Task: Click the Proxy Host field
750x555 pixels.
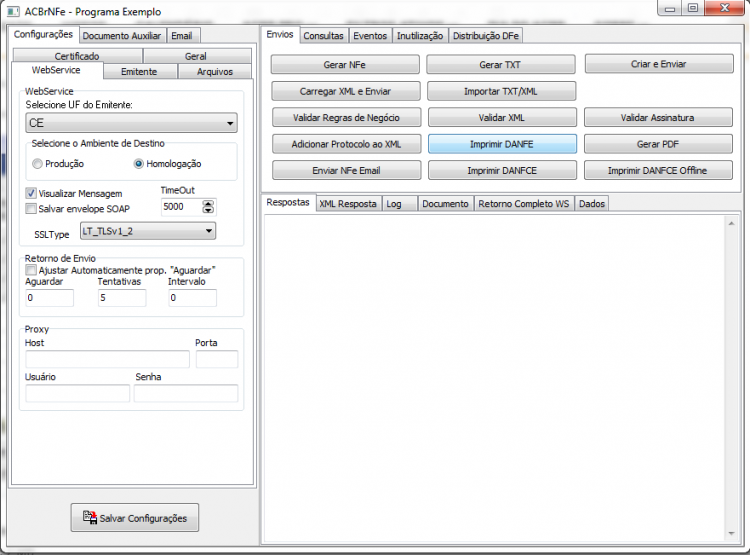Action: [x=108, y=359]
